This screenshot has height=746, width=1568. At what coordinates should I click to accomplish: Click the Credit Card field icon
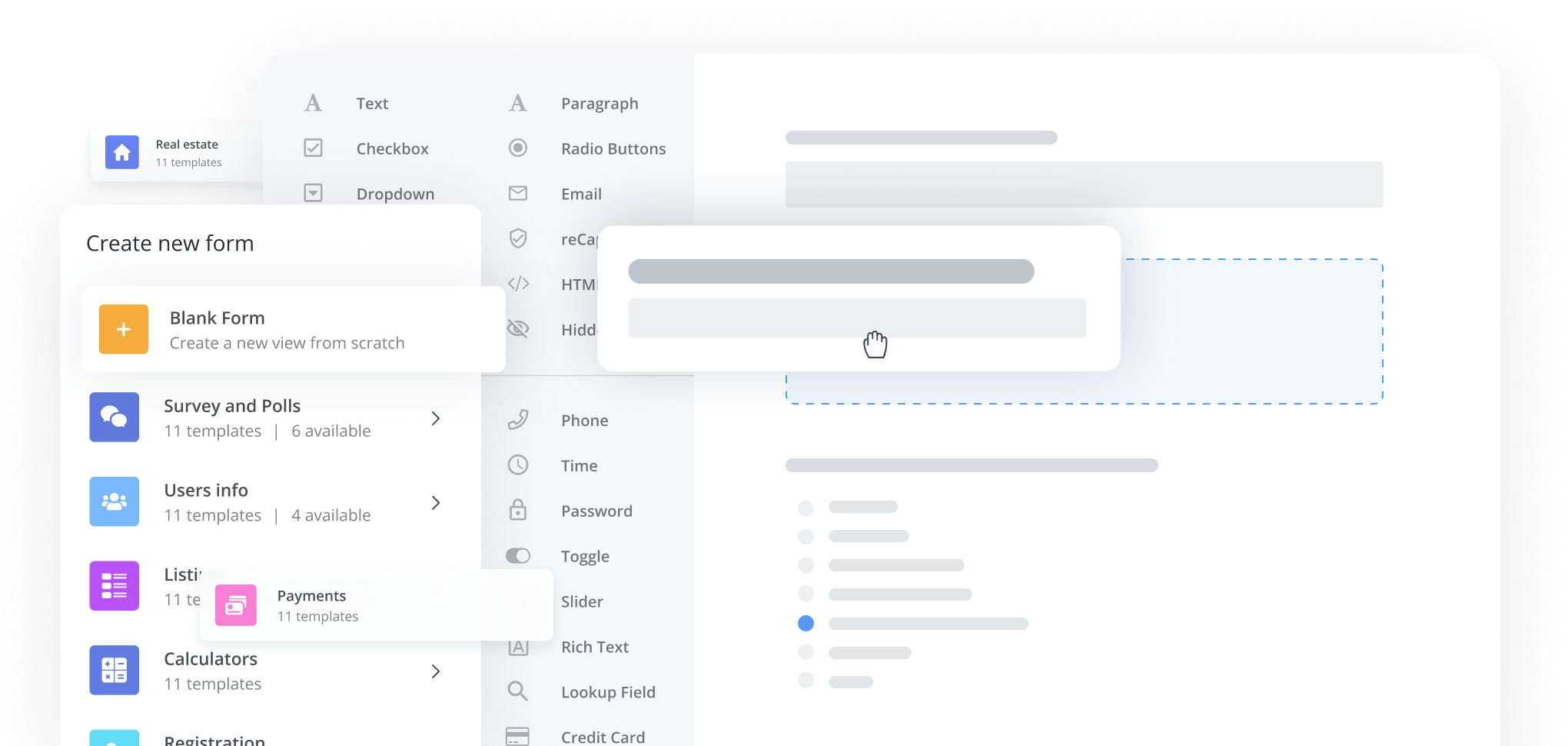click(x=519, y=735)
